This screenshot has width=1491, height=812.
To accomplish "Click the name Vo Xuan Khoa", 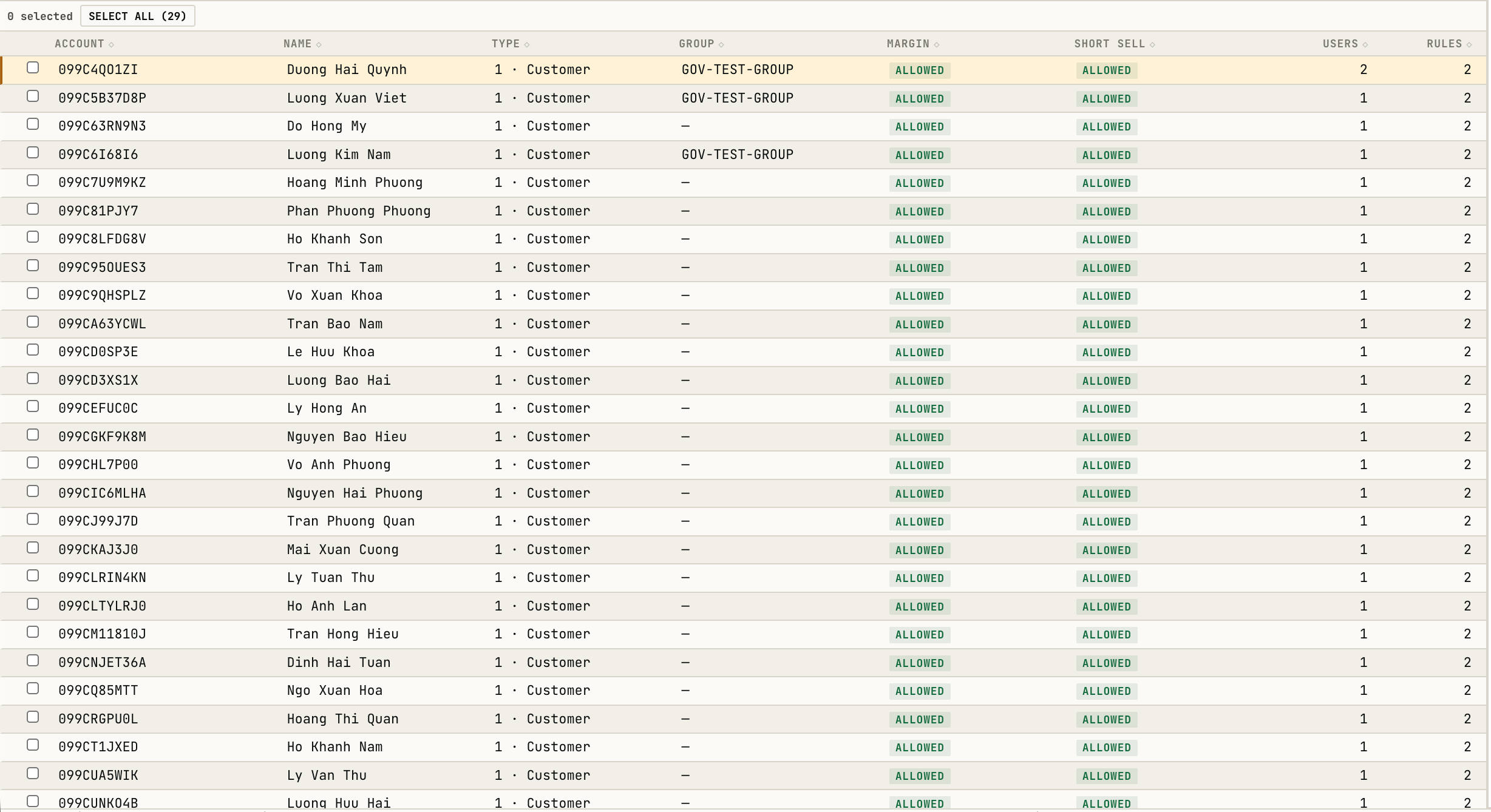I will [335, 296].
